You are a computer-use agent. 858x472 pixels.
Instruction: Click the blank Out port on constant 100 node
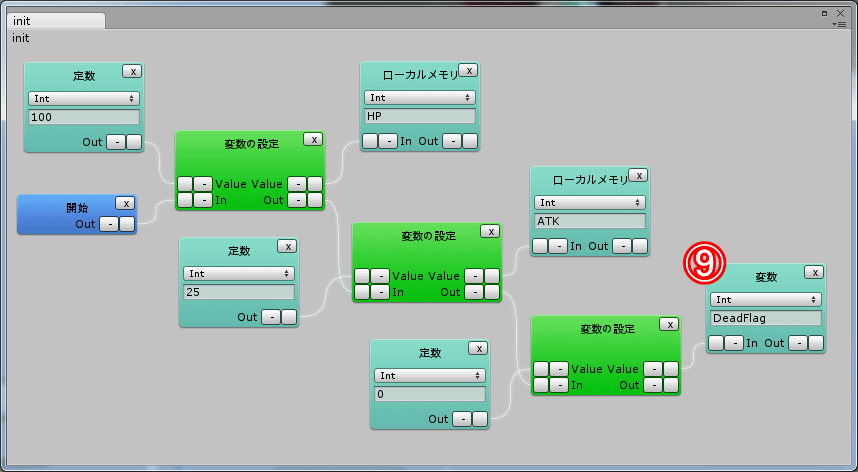pos(134,142)
